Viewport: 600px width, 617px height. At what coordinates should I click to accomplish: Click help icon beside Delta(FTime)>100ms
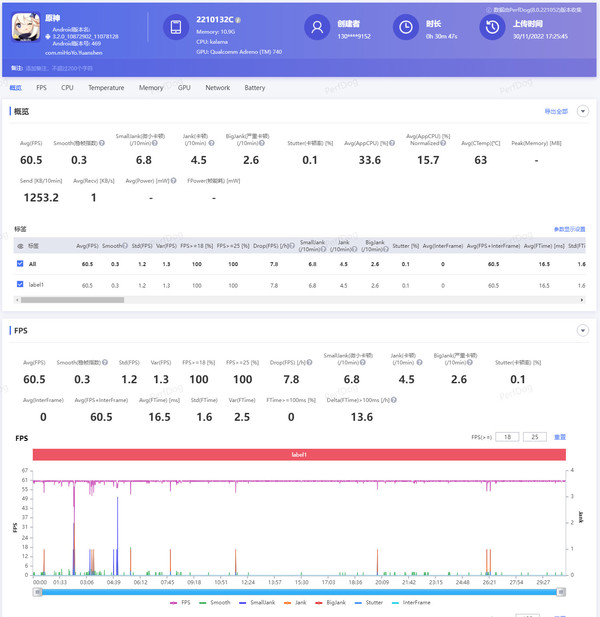pyautogui.click(x=394, y=400)
